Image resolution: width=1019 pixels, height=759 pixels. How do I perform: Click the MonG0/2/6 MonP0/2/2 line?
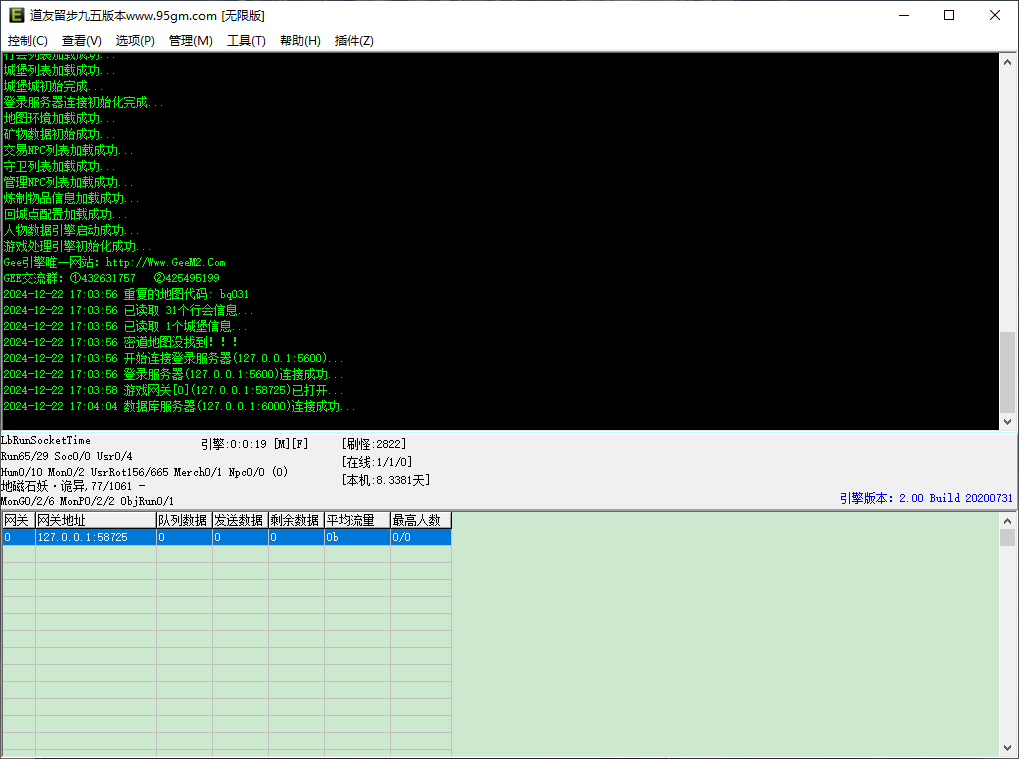click(x=87, y=501)
